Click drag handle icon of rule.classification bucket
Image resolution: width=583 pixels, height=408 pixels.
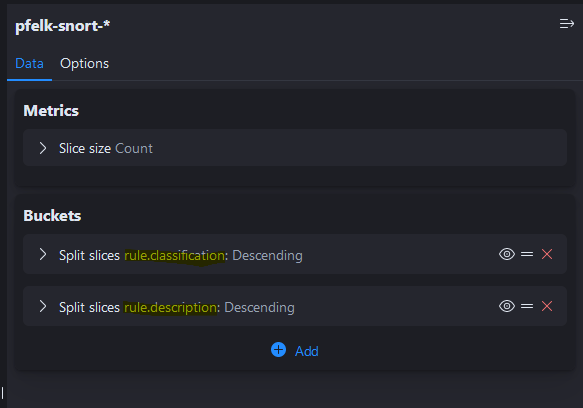coord(527,254)
